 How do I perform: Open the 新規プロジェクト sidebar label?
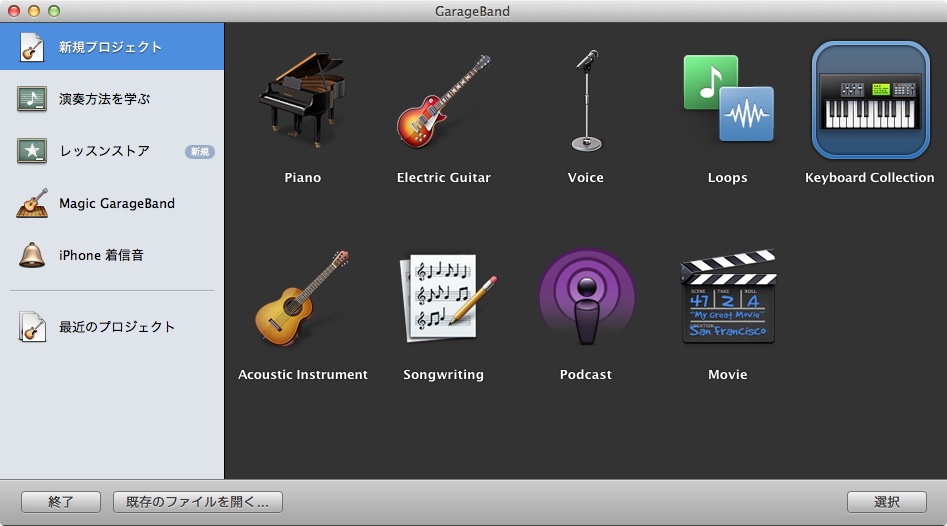110,47
